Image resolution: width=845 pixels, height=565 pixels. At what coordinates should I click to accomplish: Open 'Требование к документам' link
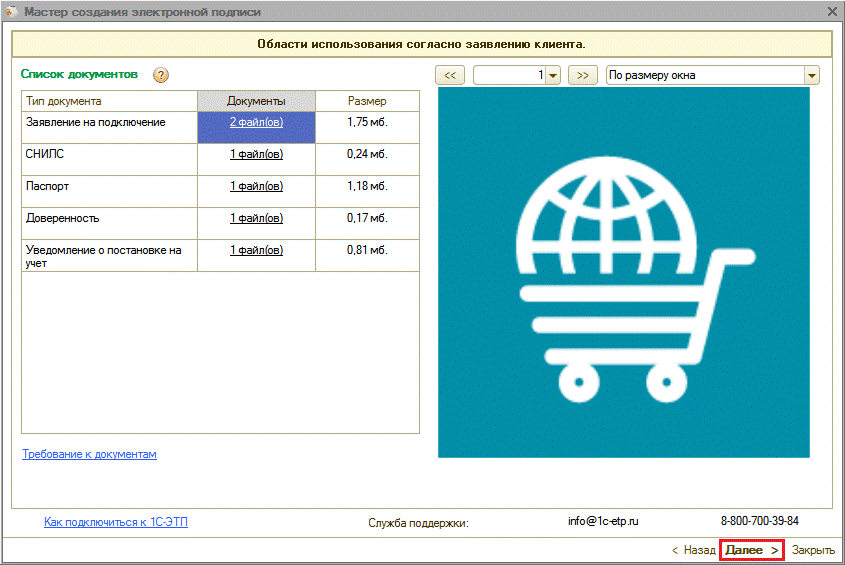(89, 454)
